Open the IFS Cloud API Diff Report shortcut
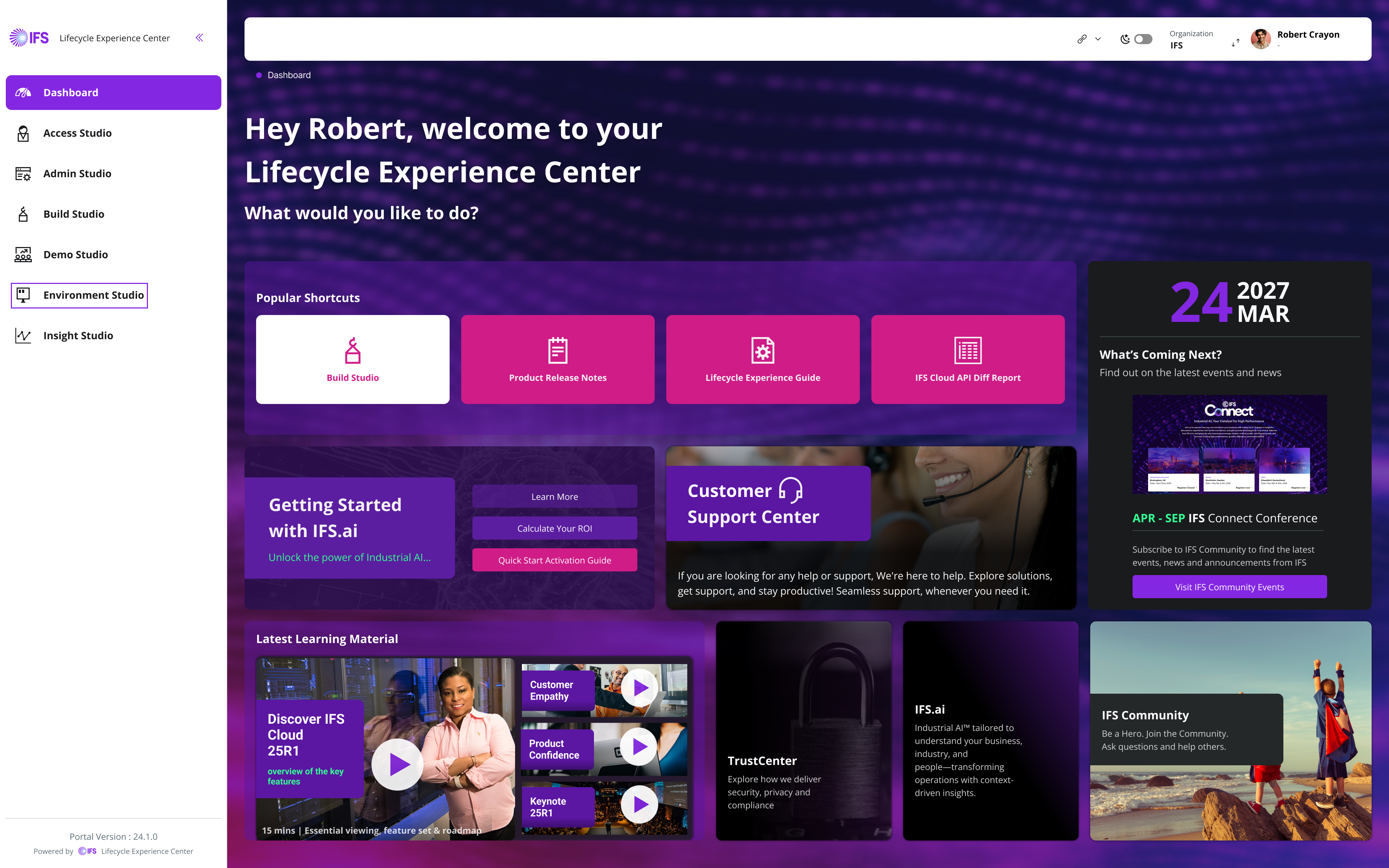This screenshot has width=1389, height=868. tap(968, 359)
